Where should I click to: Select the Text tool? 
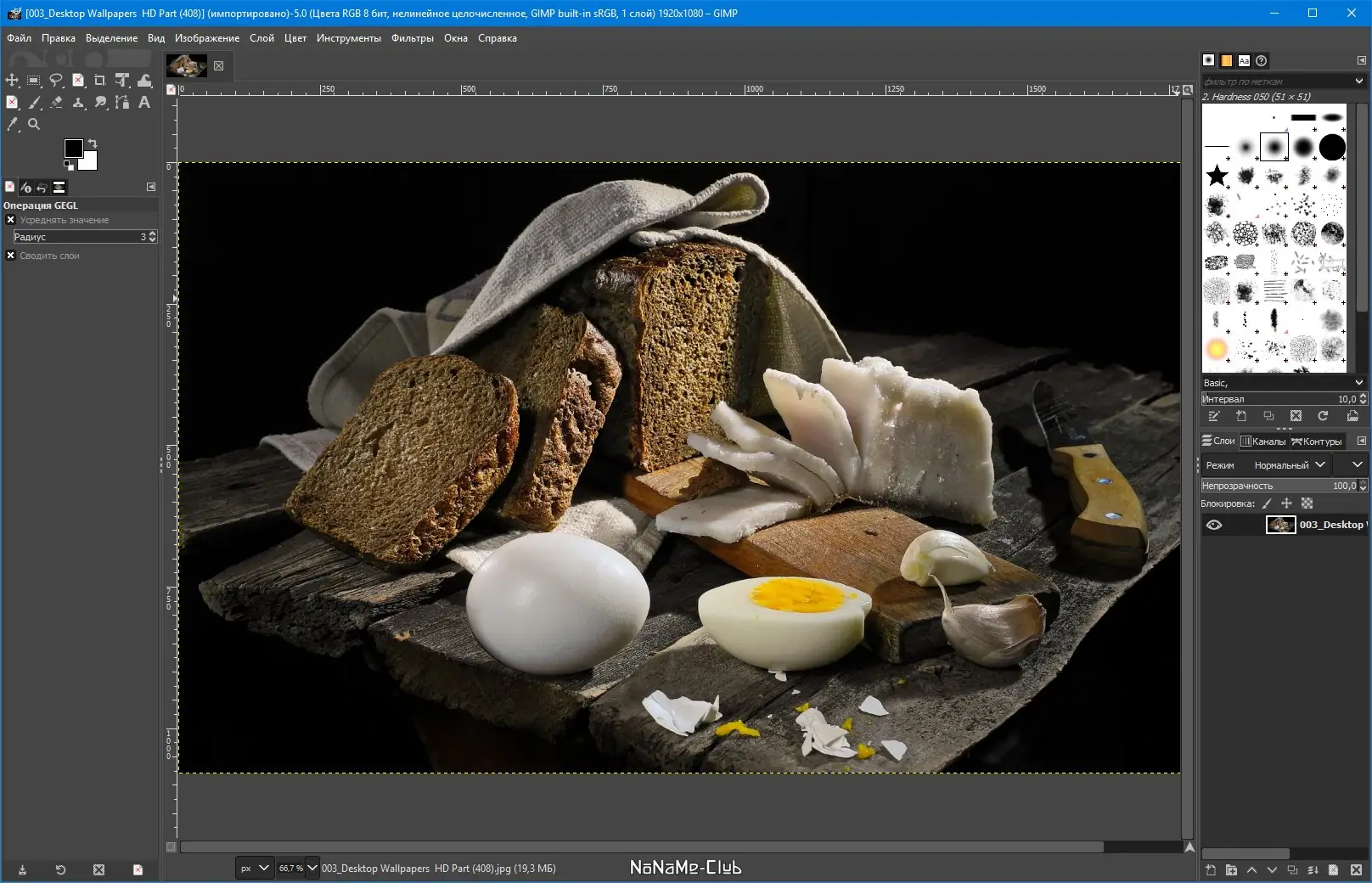[x=143, y=102]
